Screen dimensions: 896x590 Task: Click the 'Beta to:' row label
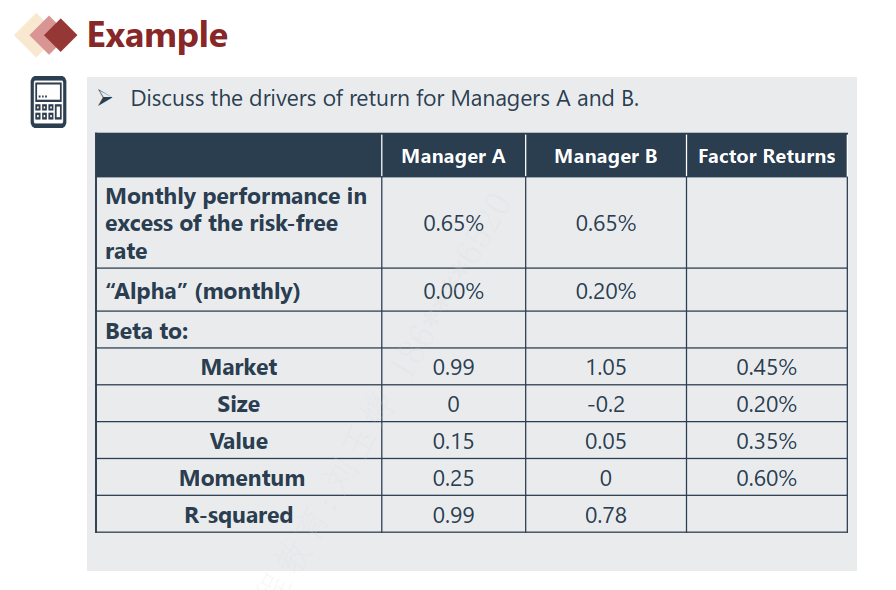point(147,331)
